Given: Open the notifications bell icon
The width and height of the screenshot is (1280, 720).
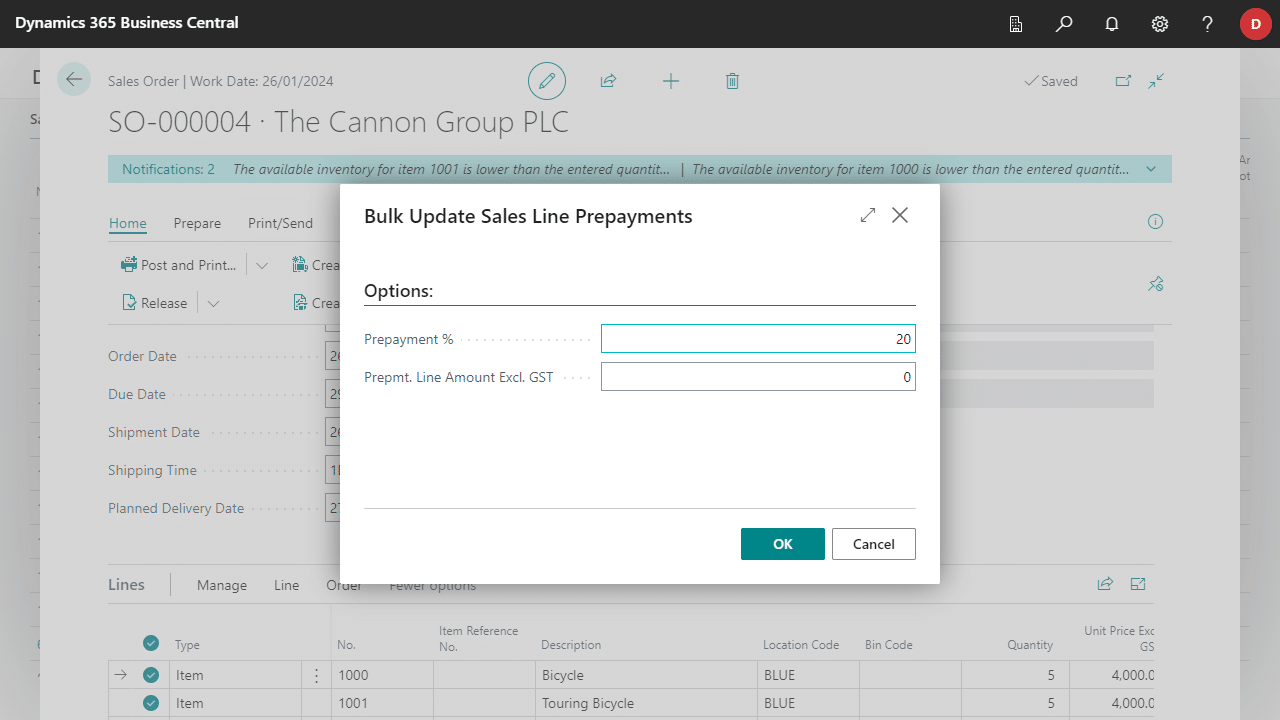Looking at the screenshot, I should (x=1112, y=24).
